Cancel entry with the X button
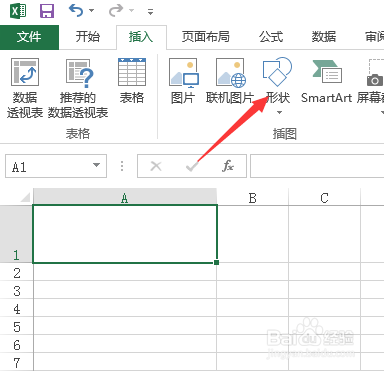 click(x=156, y=166)
